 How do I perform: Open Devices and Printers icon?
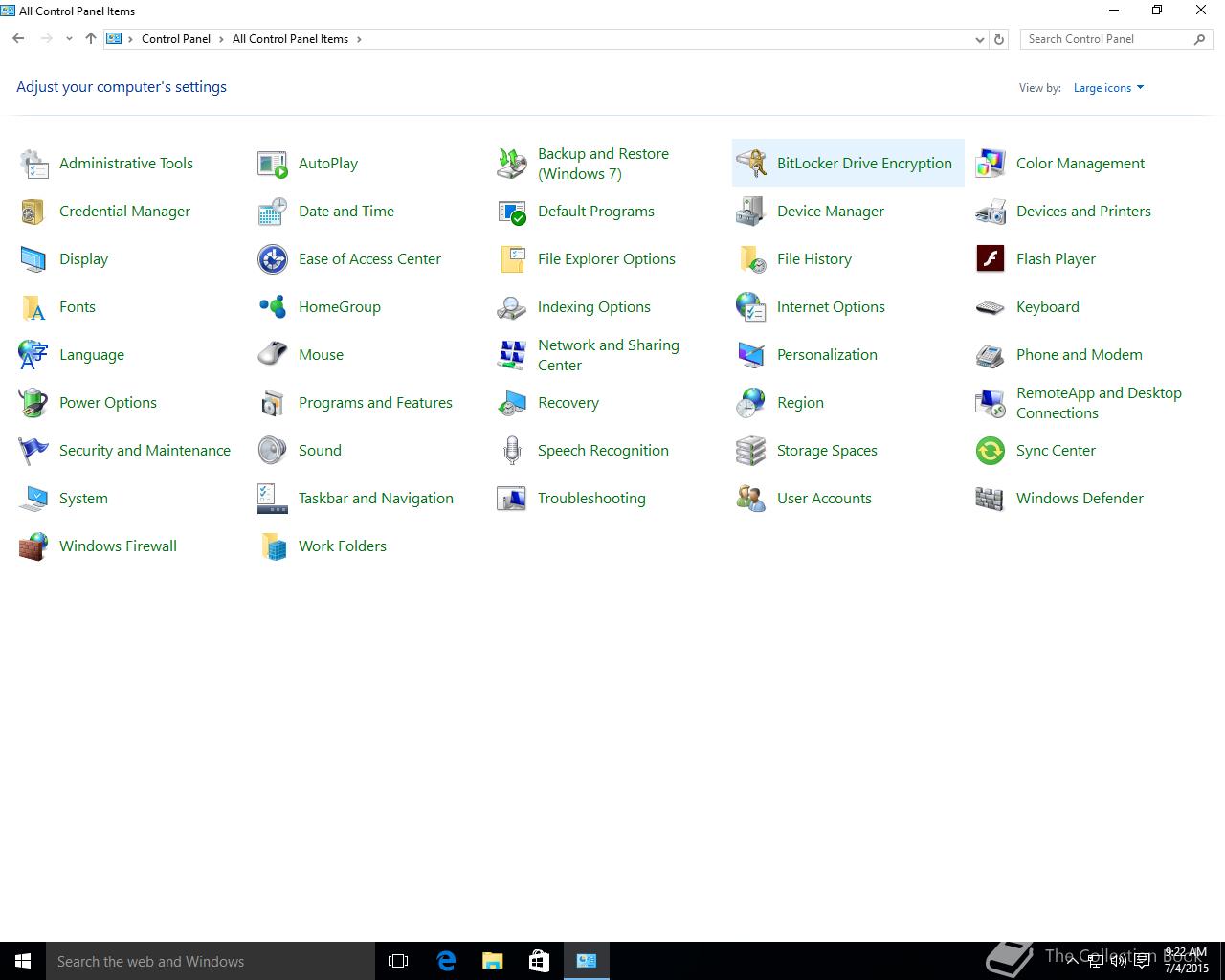(x=991, y=212)
